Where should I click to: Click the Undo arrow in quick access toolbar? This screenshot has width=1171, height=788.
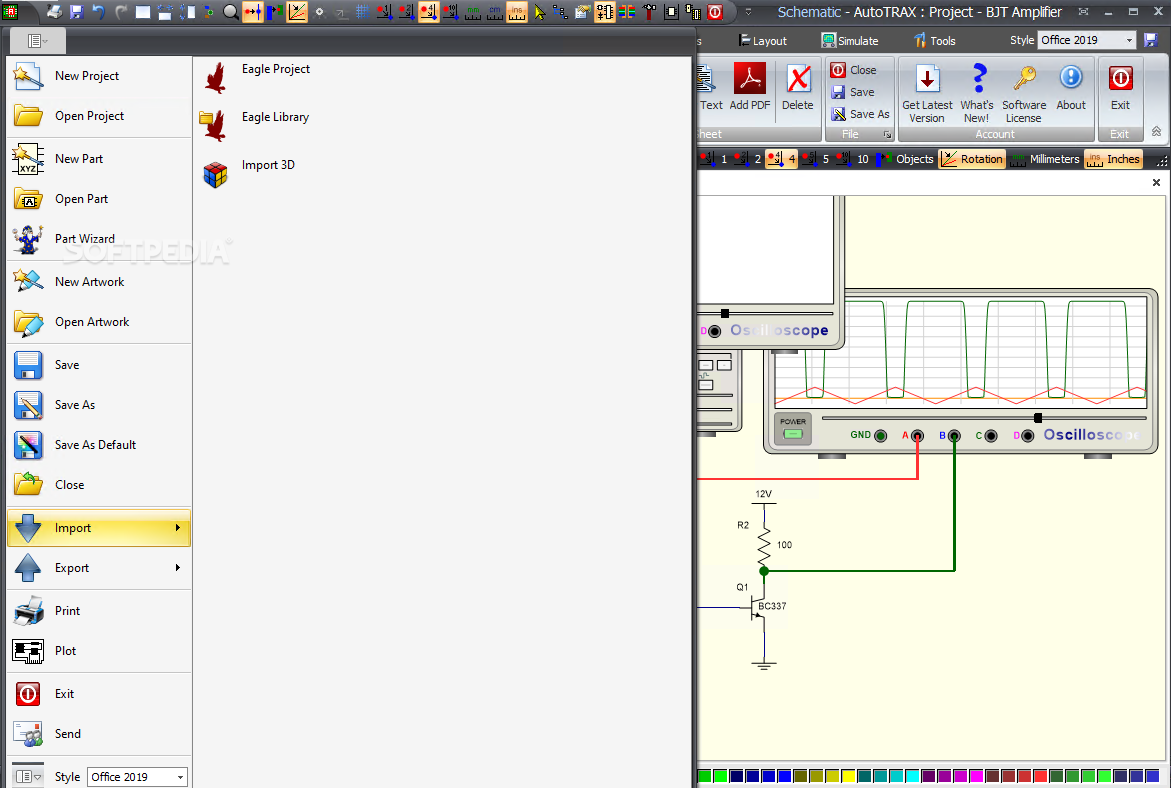click(99, 11)
